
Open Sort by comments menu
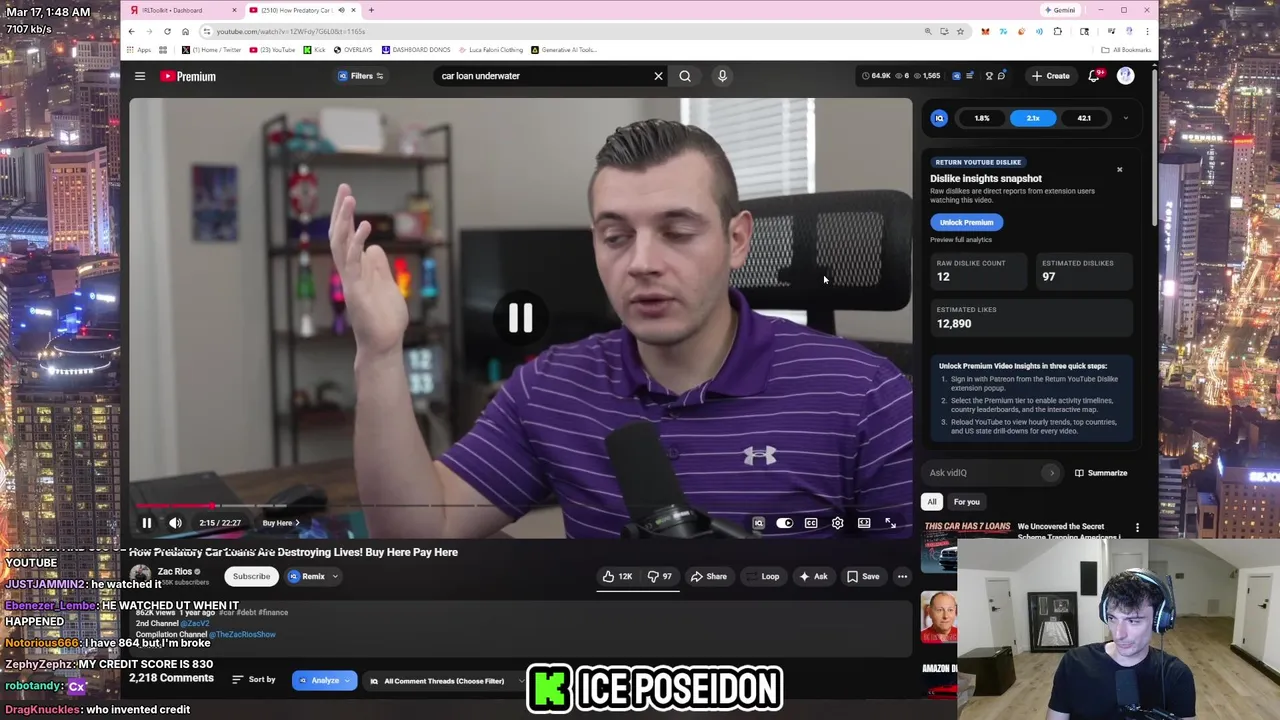(x=254, y=680)
